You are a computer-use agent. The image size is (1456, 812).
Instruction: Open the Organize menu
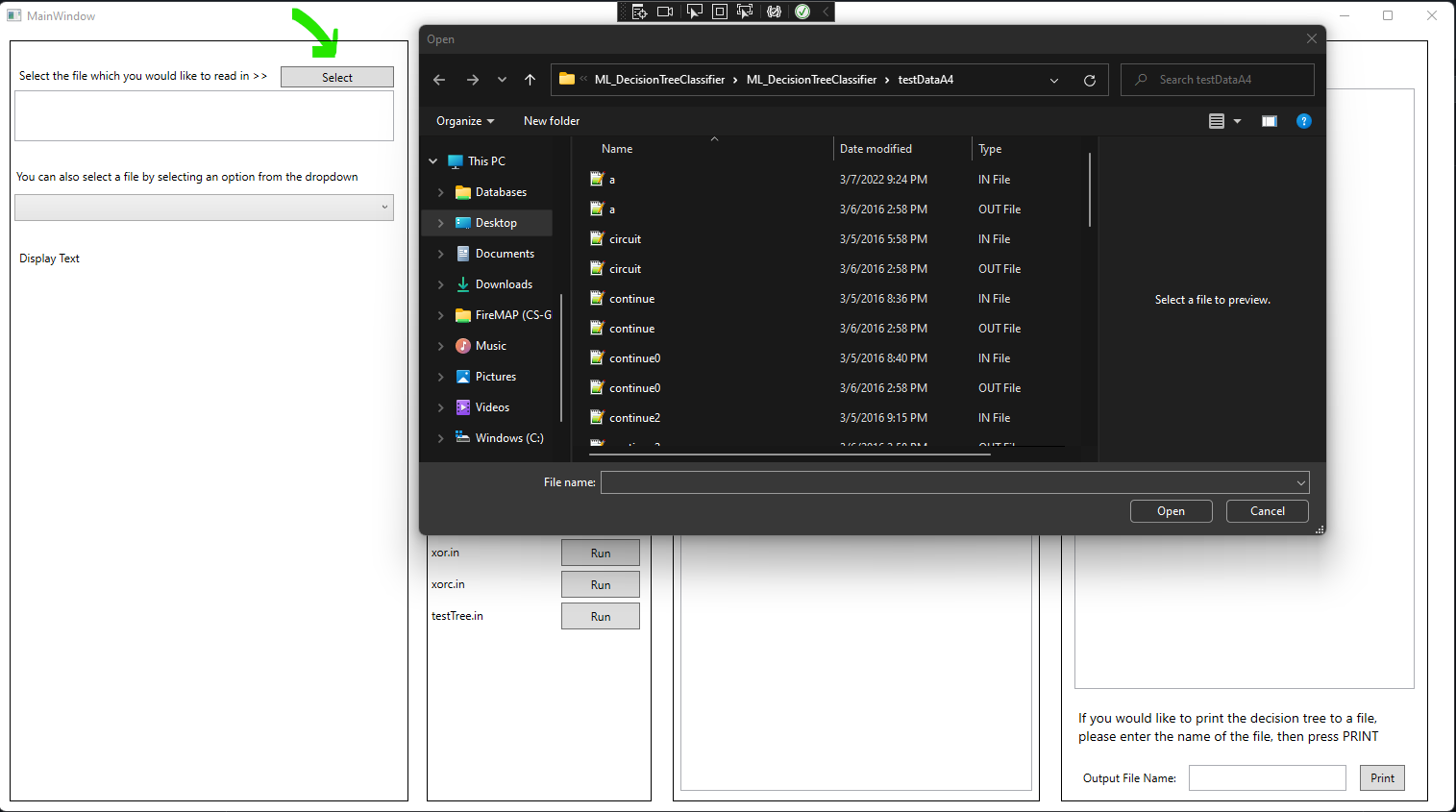point(465,121)
